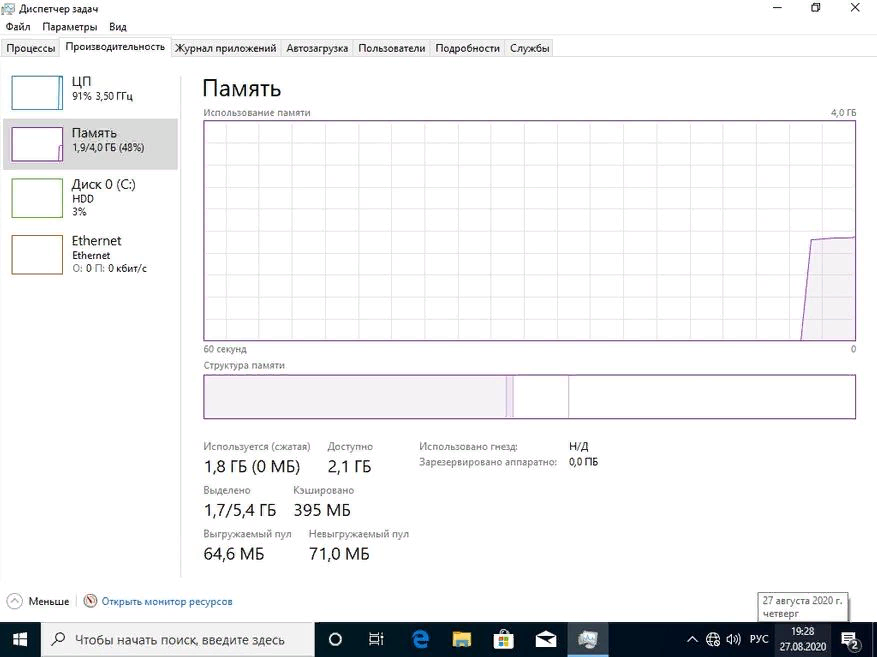The width and height of the screenshot is (877, 657).
Task: Click the memory composition bar
Action: point(529,396)
